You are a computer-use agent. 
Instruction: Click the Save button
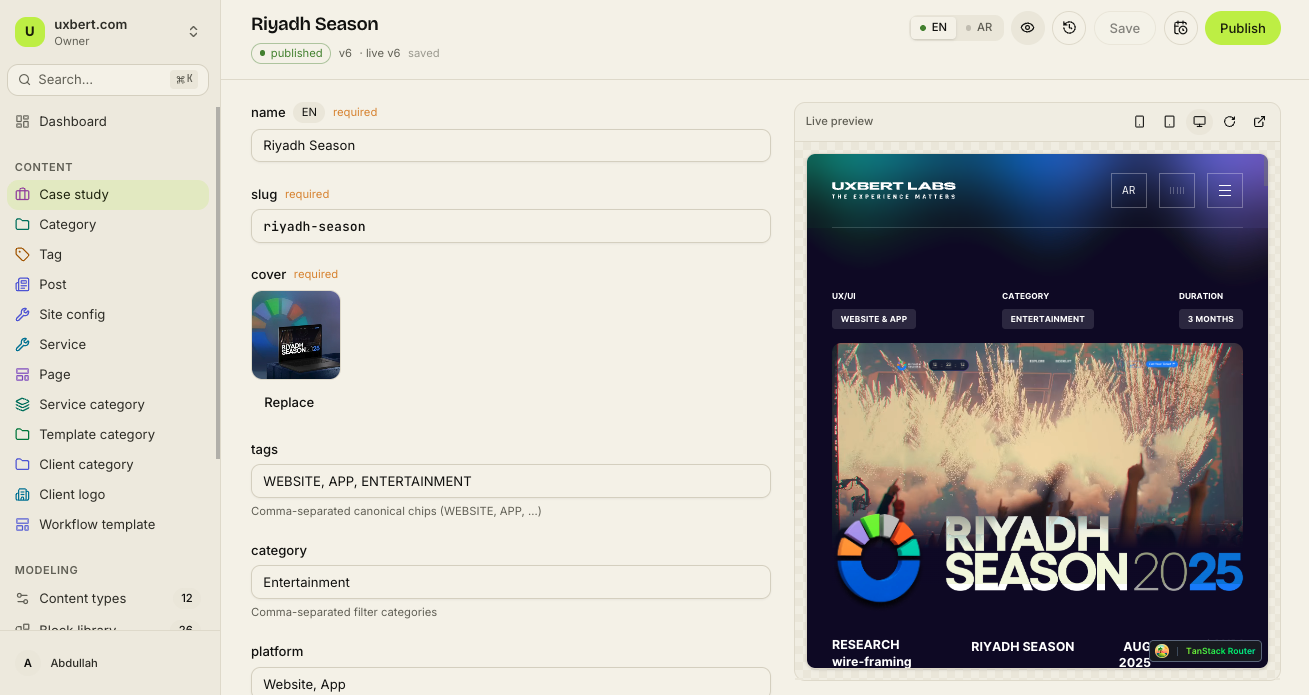[x=1125, y=28]
